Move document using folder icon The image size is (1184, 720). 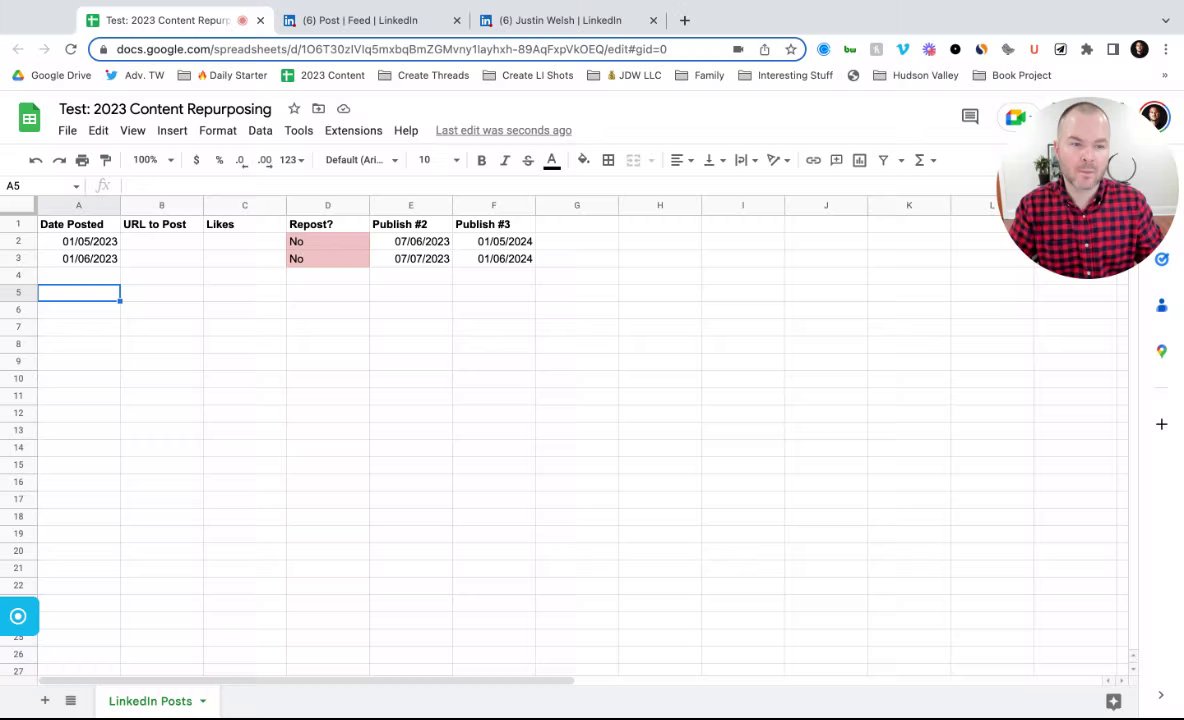click(319, 109)
